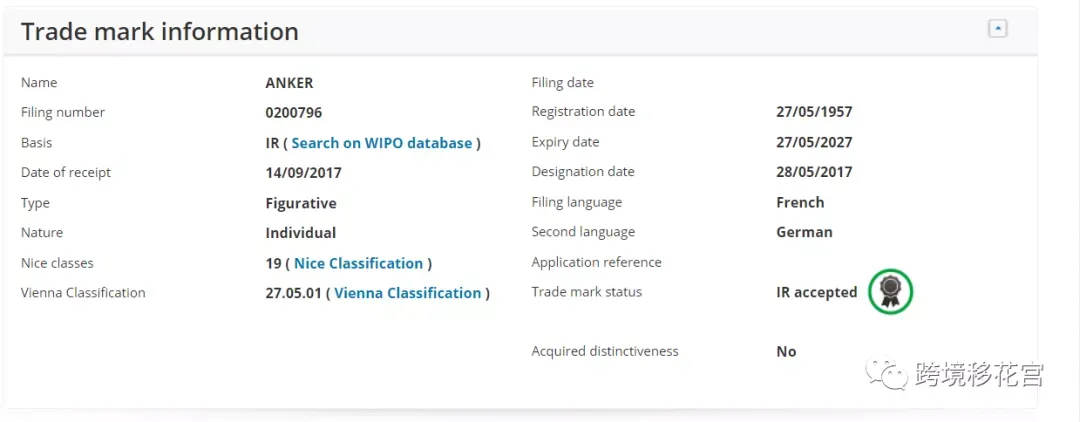Click the expiry date 27/05/2027
The height and width of the screenshot is (422, 1080).
[x=814, y=143]
